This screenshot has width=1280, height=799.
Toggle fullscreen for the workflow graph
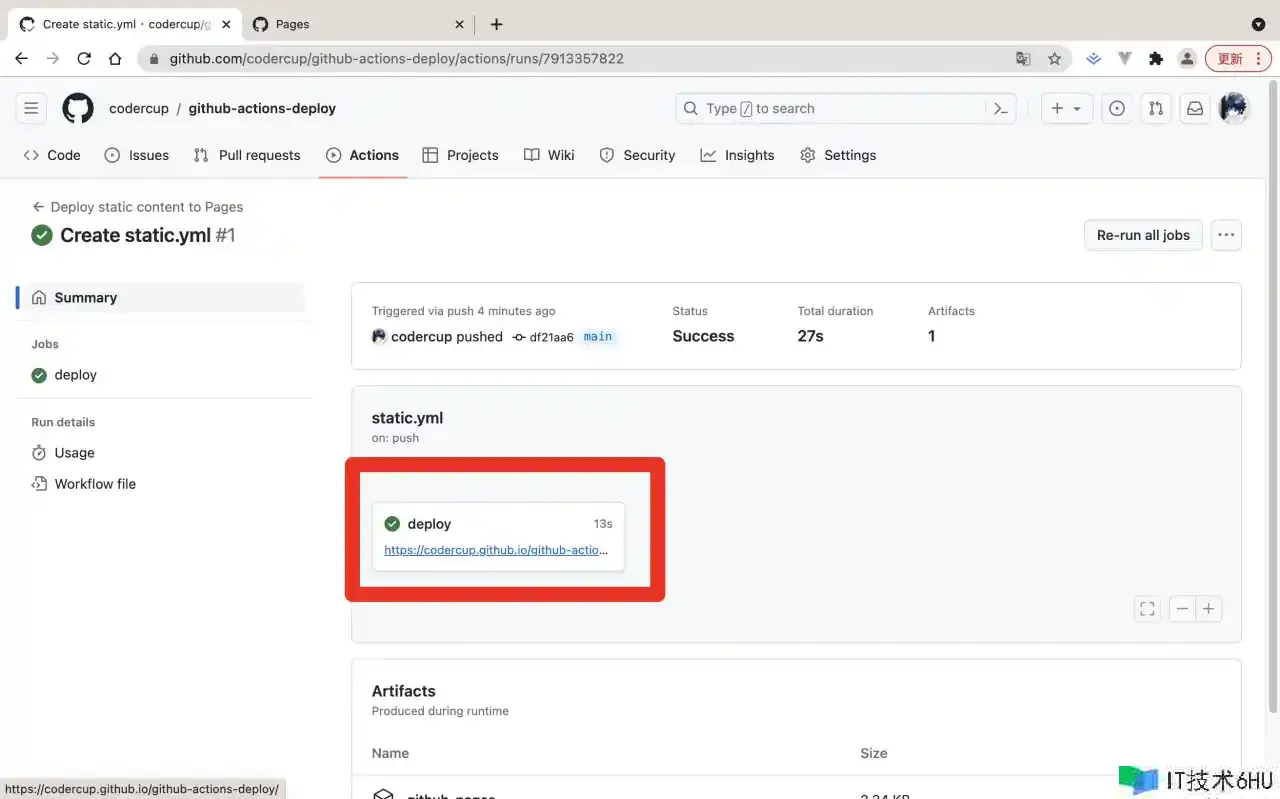click(1147, 609)
